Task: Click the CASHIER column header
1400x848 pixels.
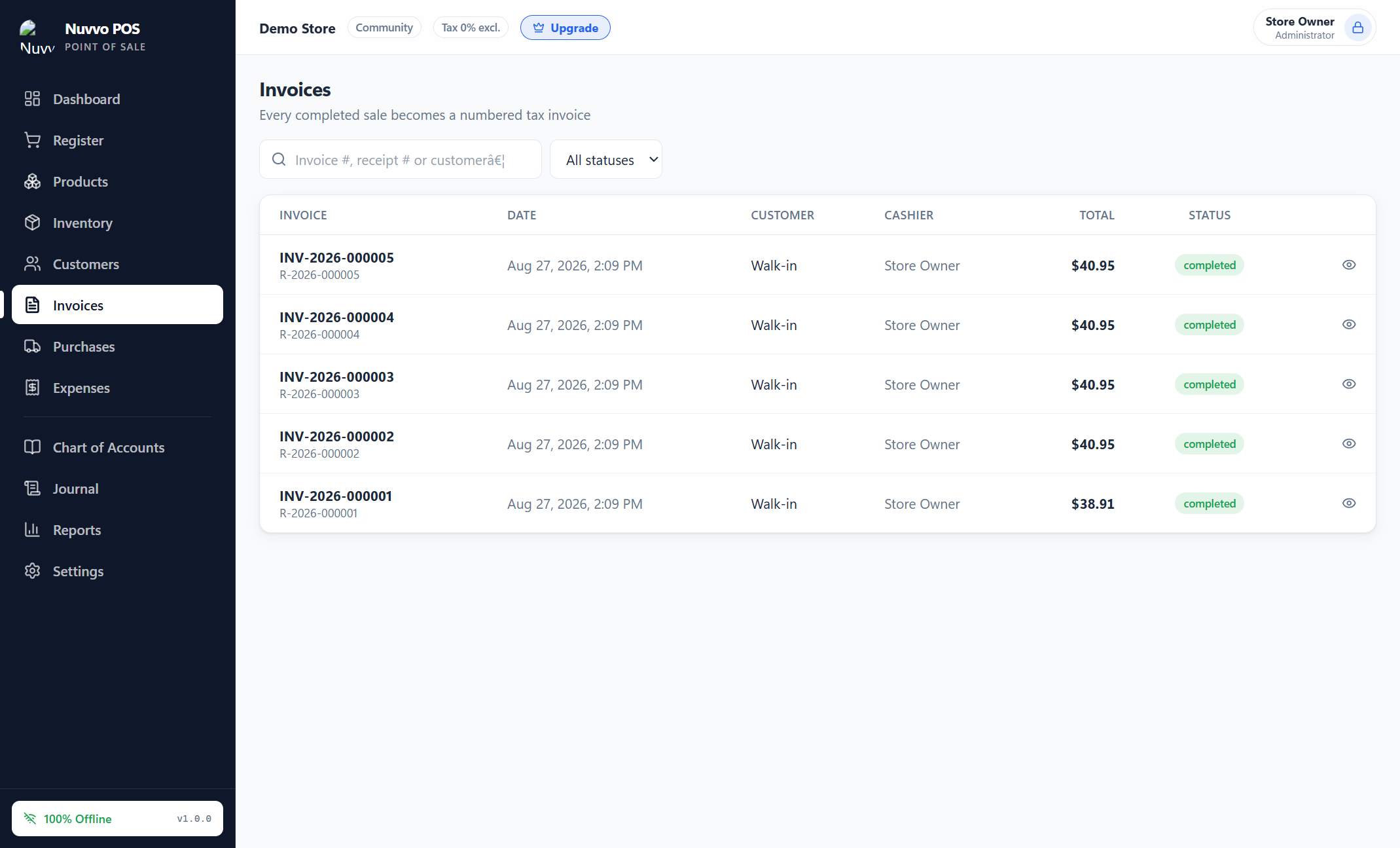Action: [908, 215]
